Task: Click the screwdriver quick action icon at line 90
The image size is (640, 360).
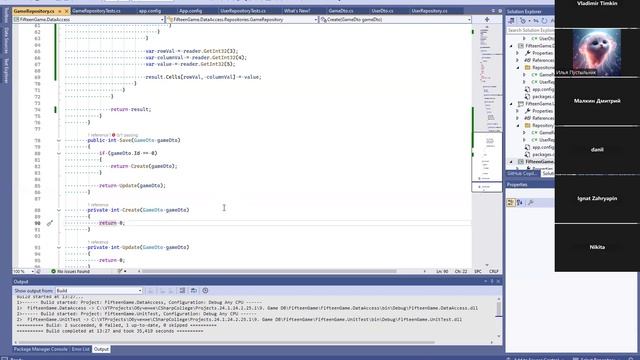Action: coord(50,223)
